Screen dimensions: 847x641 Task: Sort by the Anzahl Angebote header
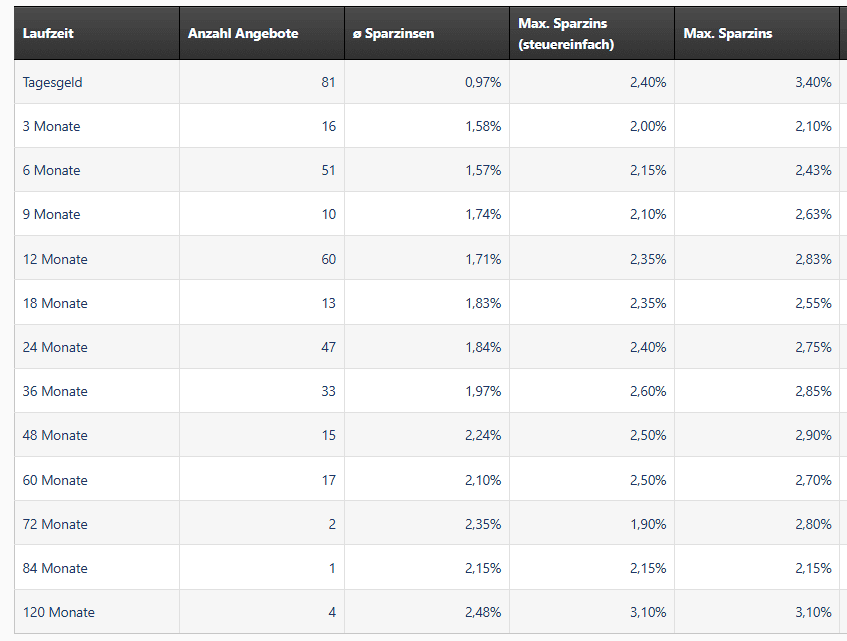coord(243,34)
